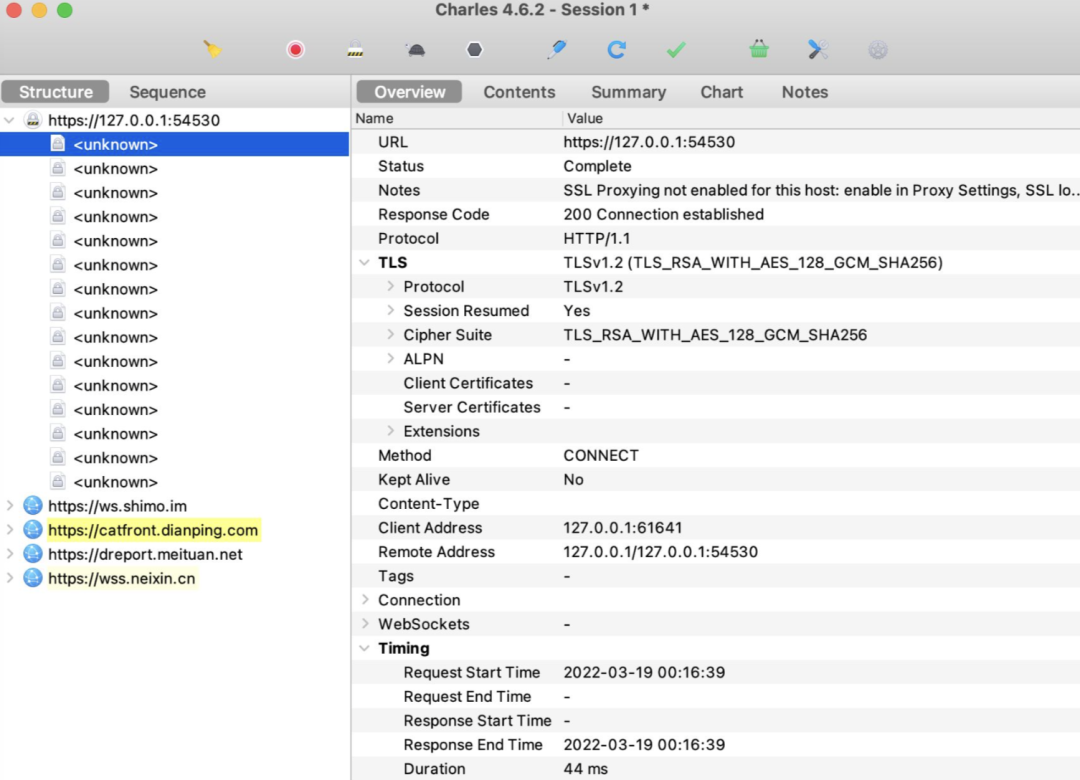Screen dimensions: 1080x780
Task: Click the Duration value 44 ms
Action: [x=585, y=769]
